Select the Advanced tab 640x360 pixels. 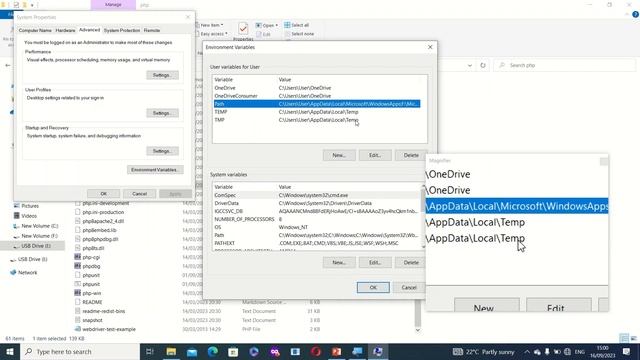[89, 30]
